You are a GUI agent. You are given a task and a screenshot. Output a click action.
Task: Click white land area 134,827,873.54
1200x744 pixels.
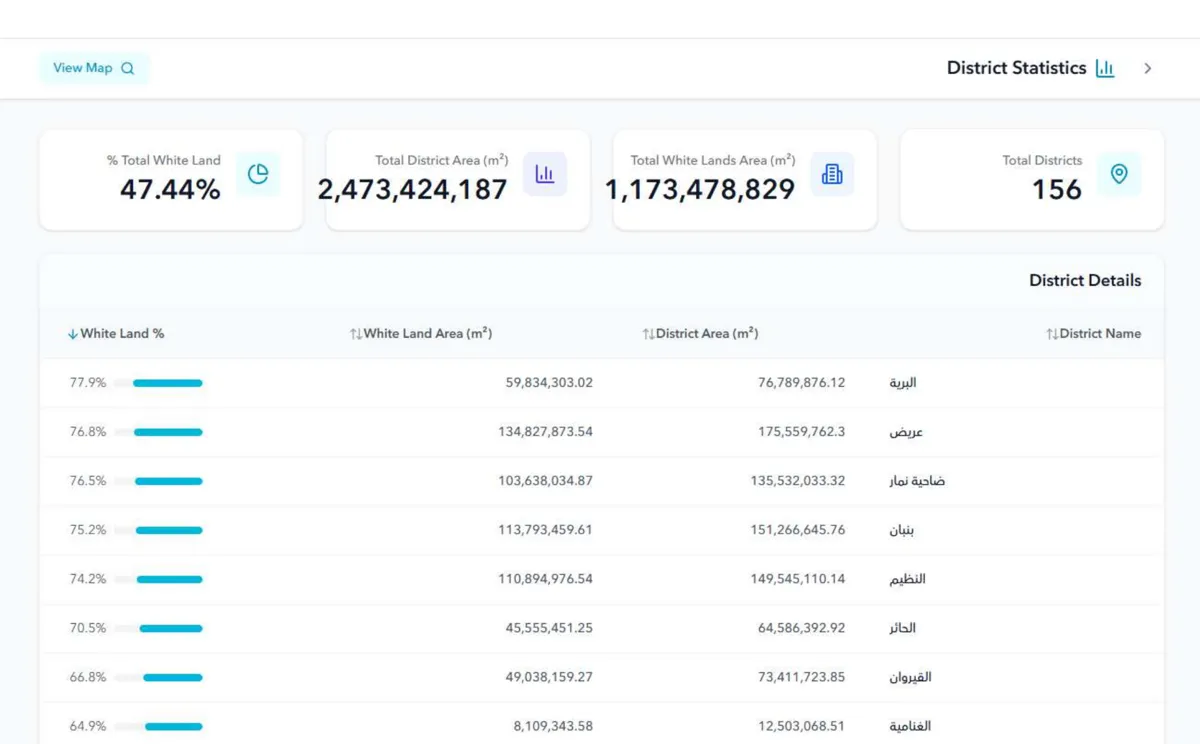(545, 432)
